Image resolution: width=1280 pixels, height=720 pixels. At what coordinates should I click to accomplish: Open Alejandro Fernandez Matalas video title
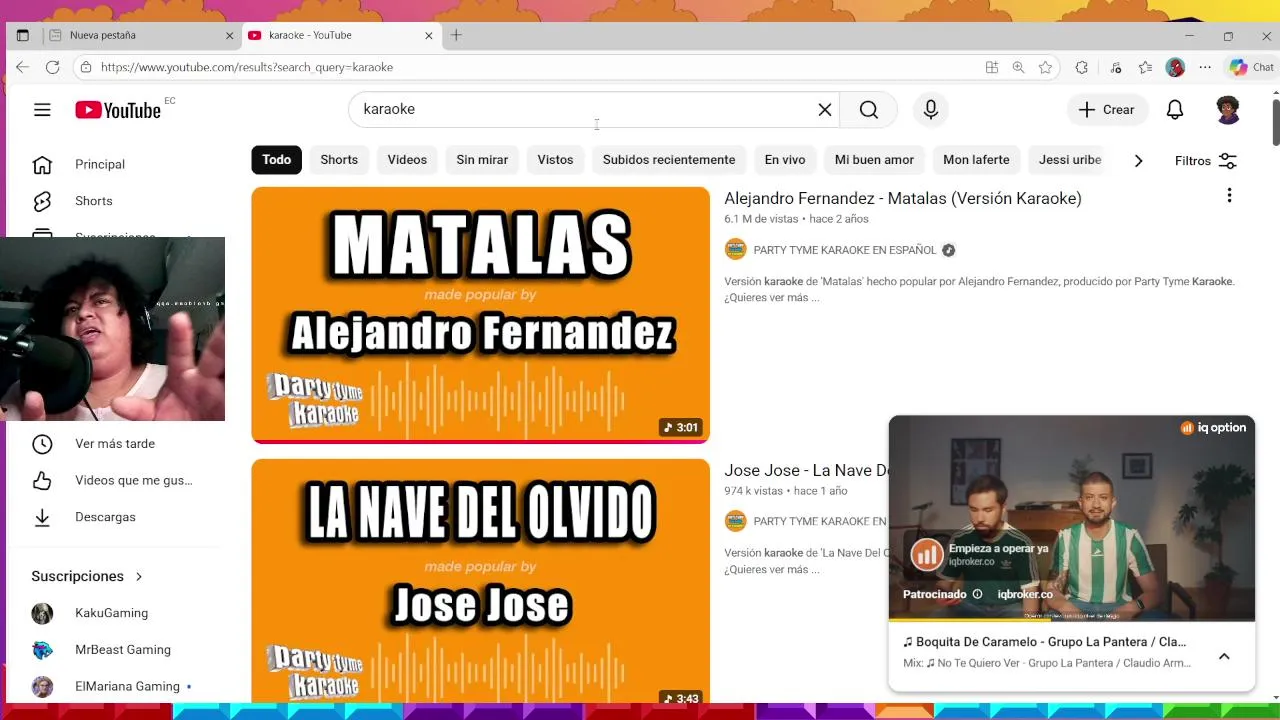[903, 198]
